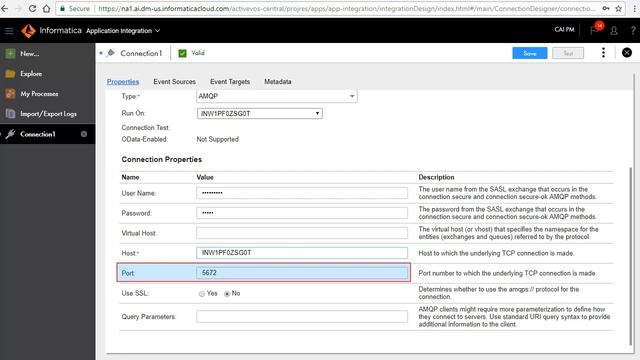Switch to the Properties tab
640x360 pixels.
(123, 82)
